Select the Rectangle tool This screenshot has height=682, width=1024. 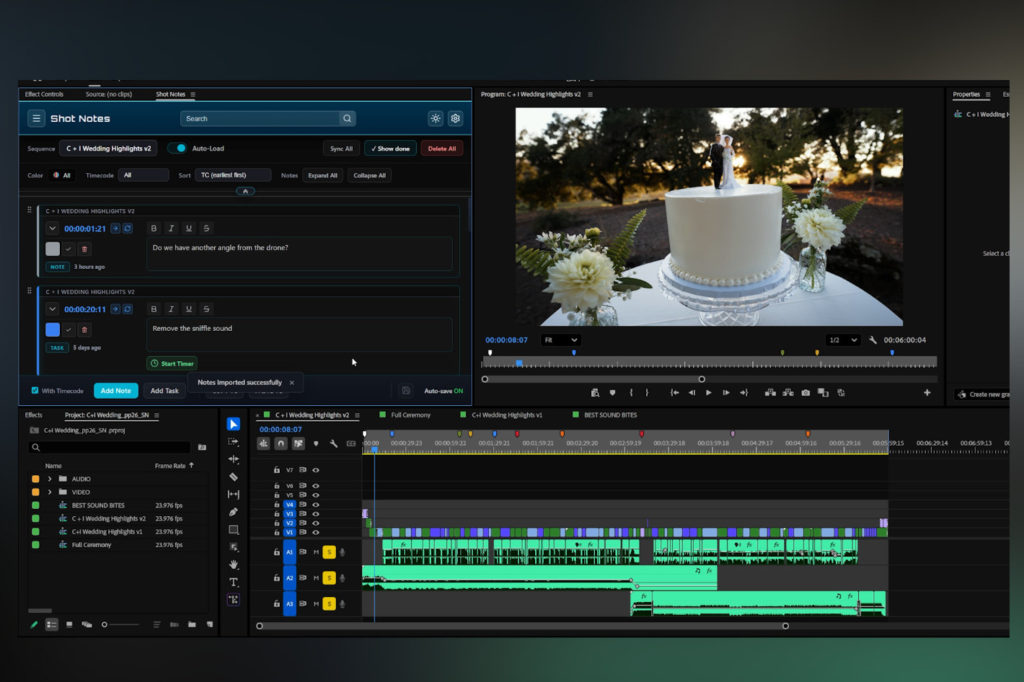point(233,530)
